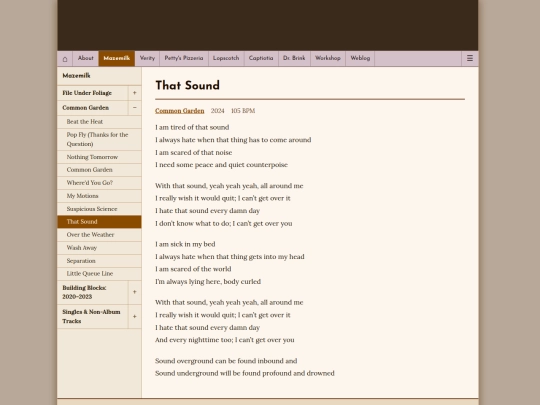Screen dimensions: 540x405
Task: Select Suspicious Science in sidebar
Action: tap(99, 209)
